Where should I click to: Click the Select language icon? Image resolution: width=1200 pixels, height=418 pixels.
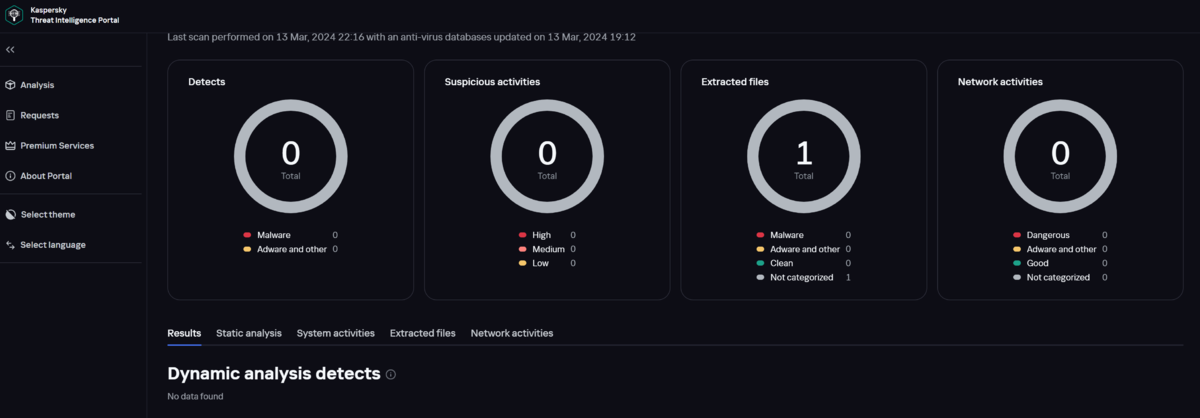click(10, 244)
